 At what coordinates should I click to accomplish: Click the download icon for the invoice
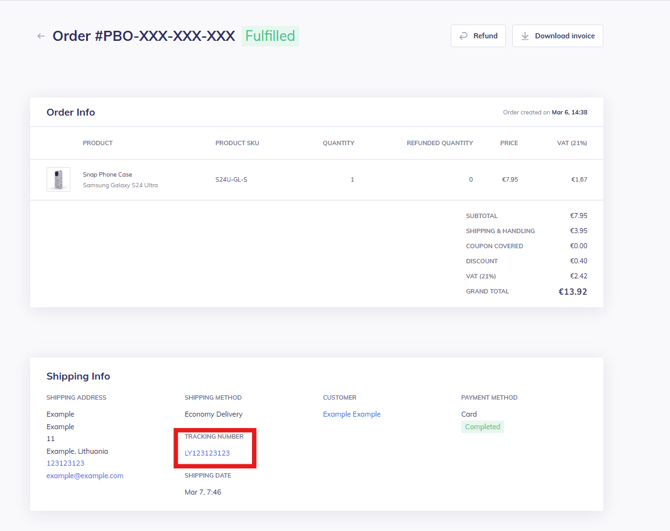click(x=525, y=36)
